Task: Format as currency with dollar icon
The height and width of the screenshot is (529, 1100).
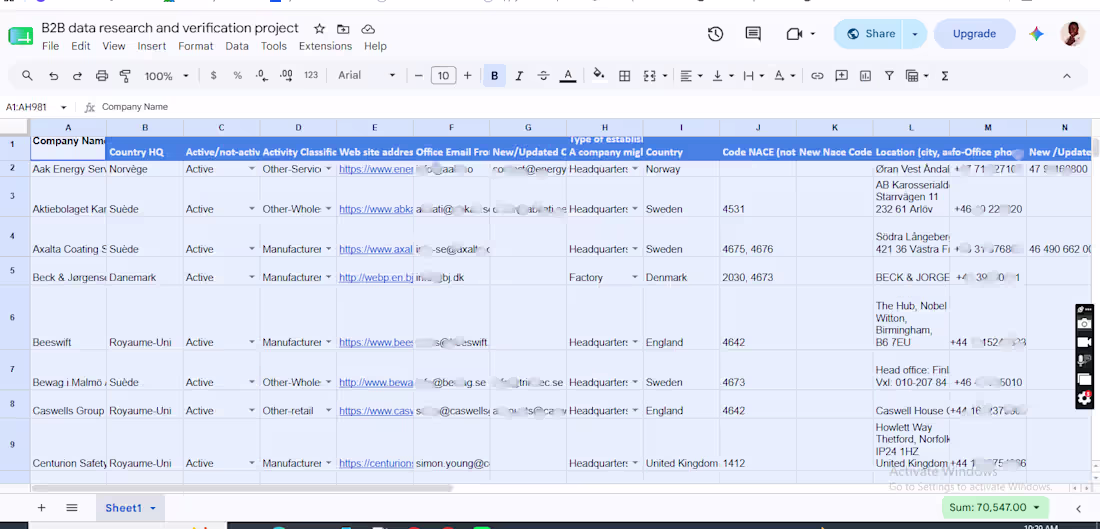Action: click(213, 76)
